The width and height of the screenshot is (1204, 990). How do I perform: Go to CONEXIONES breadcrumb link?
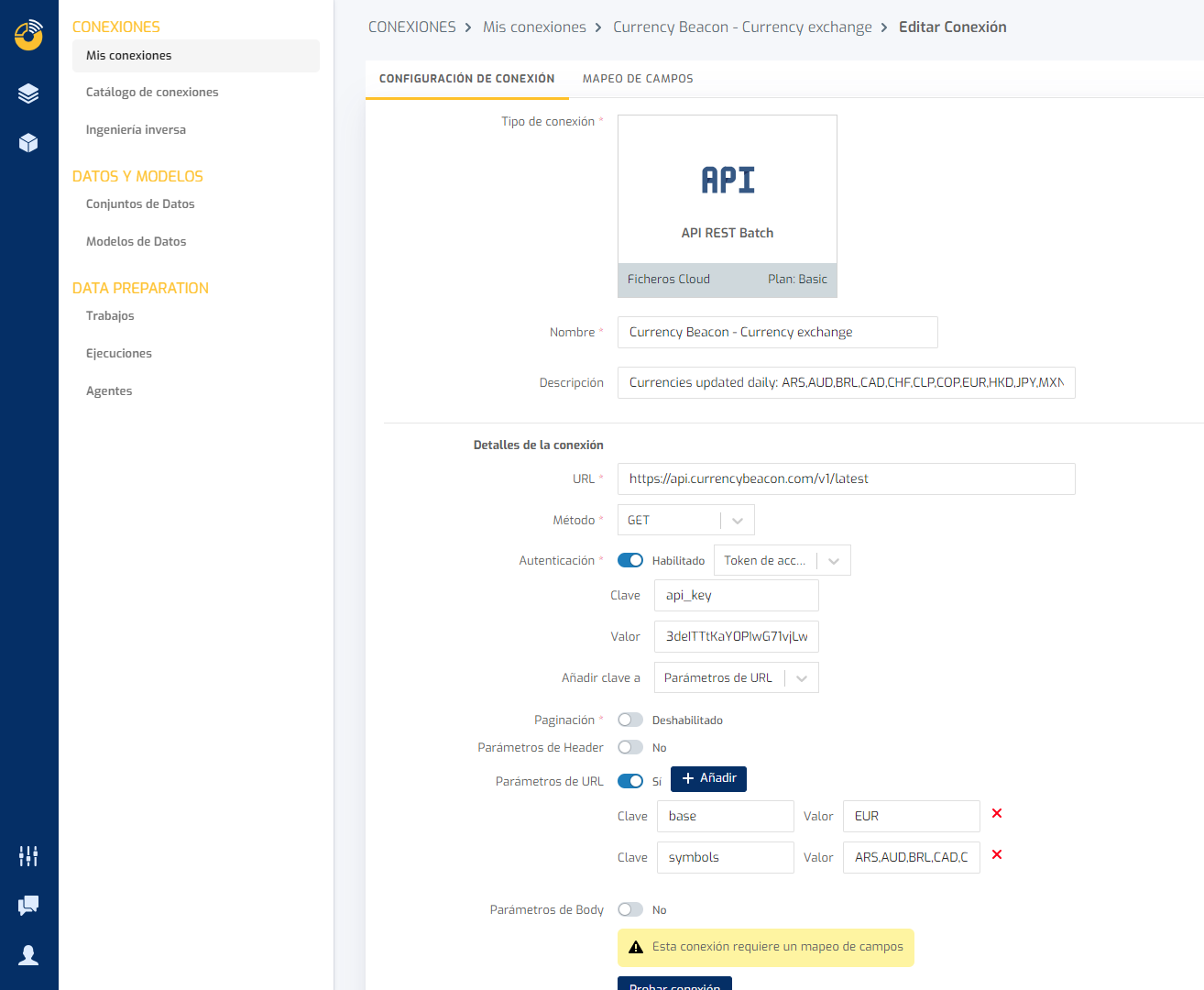point(412,27)
